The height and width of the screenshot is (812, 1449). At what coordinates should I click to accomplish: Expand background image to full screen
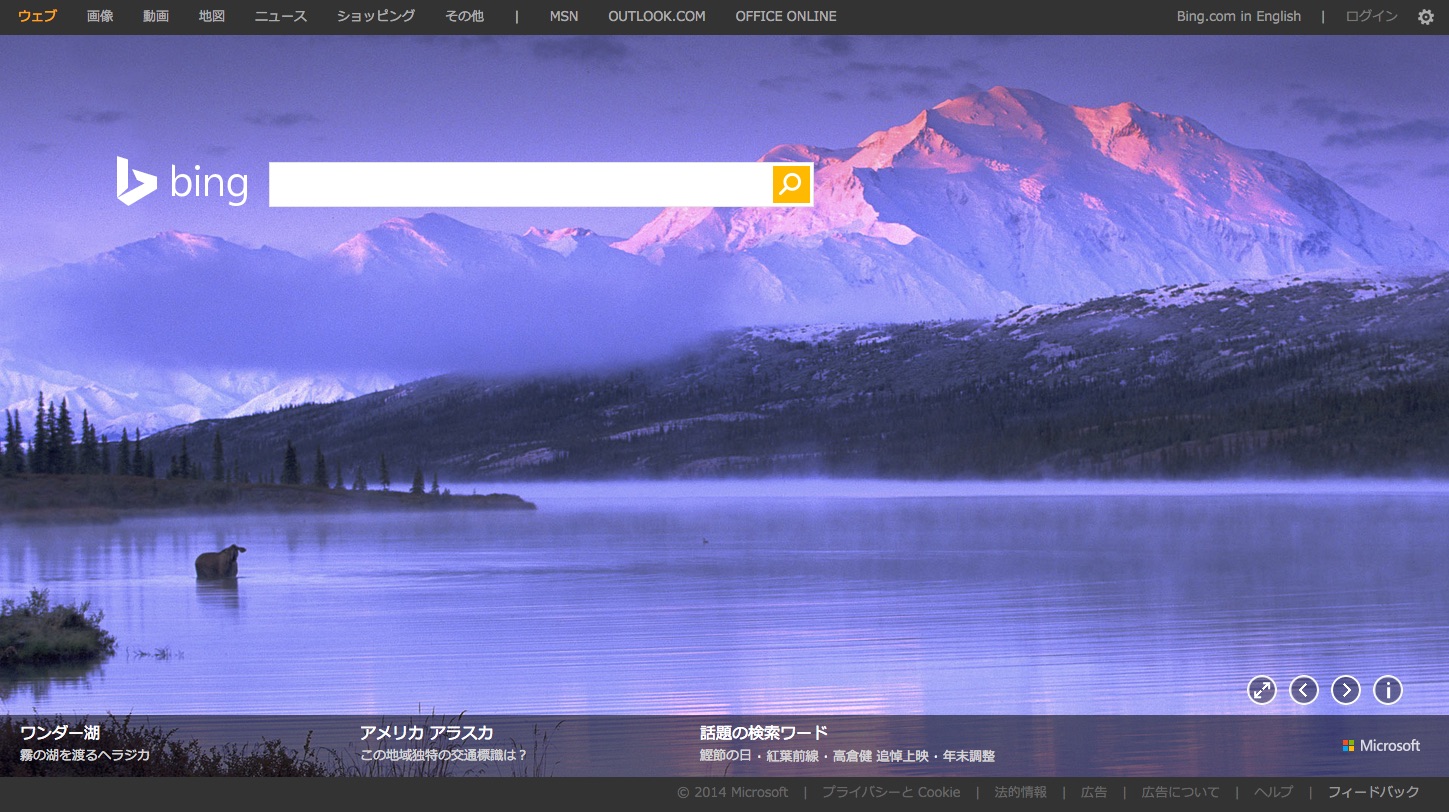click(x=1262, y=690)
